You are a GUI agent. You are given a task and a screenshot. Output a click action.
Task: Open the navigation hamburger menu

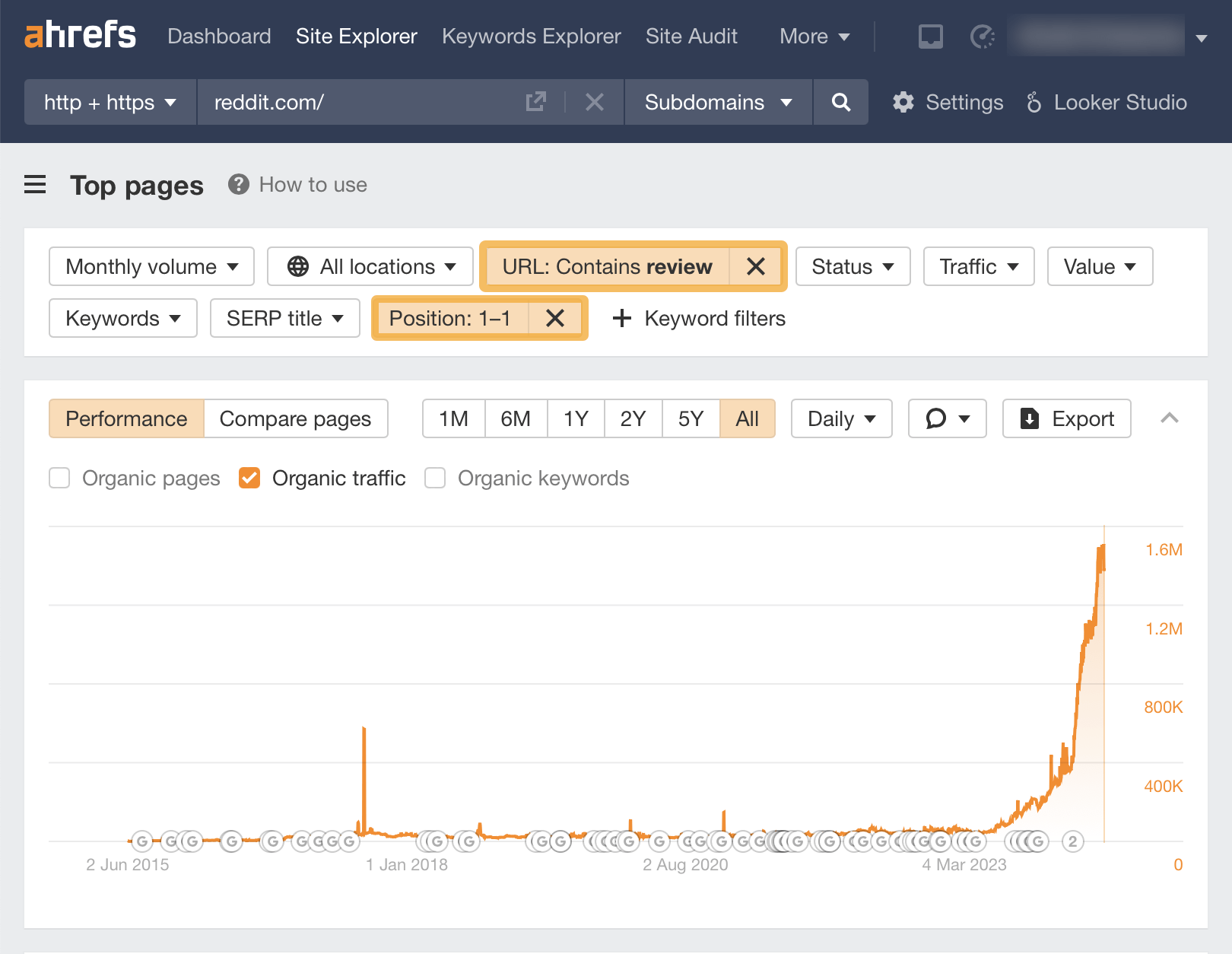tap(35, 185)
